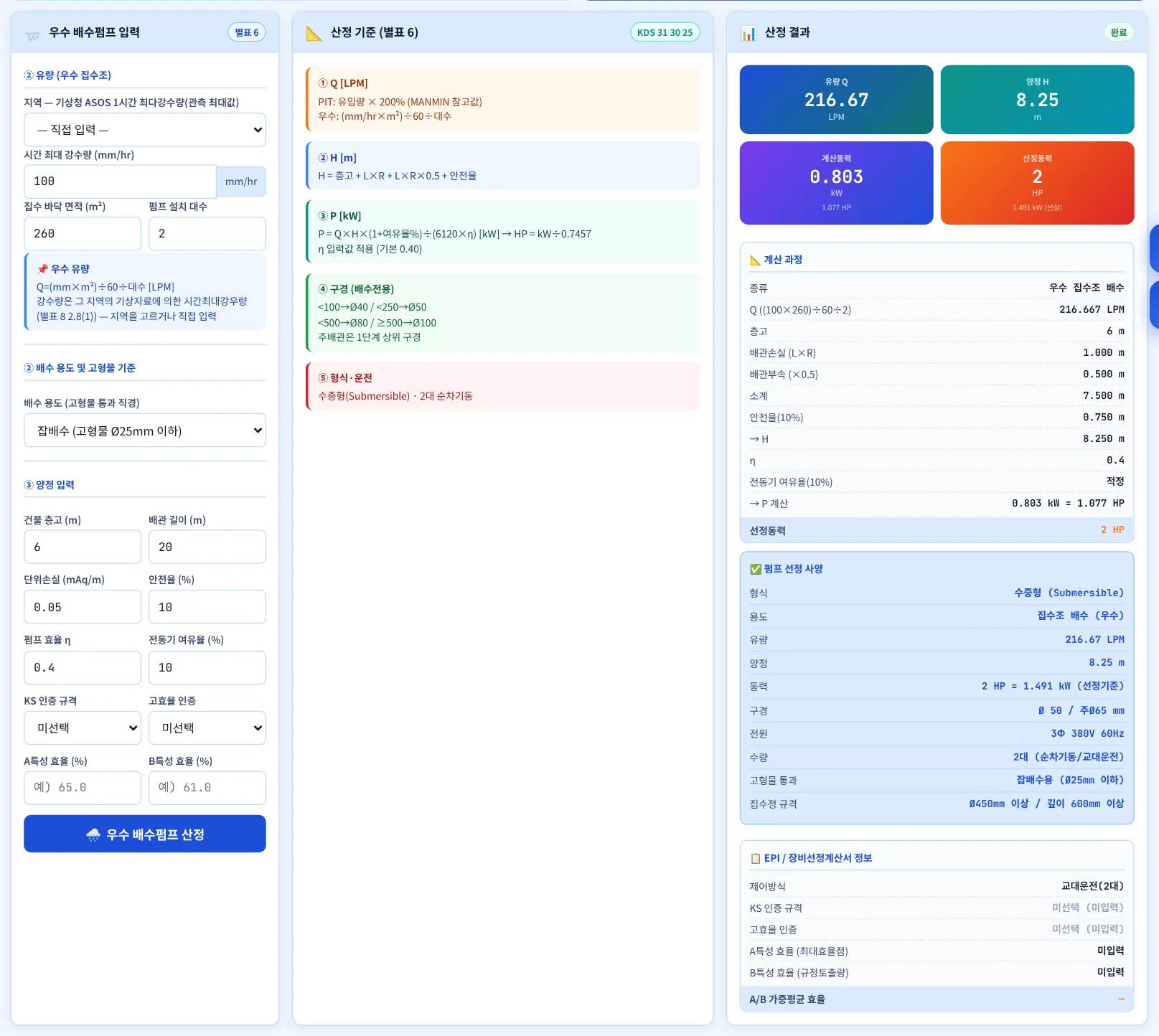Click the 3Φ 380V 60Hz 전원 value
The height and width of the screenshot is (1036, 1159).
click(x=1087, y=733)
